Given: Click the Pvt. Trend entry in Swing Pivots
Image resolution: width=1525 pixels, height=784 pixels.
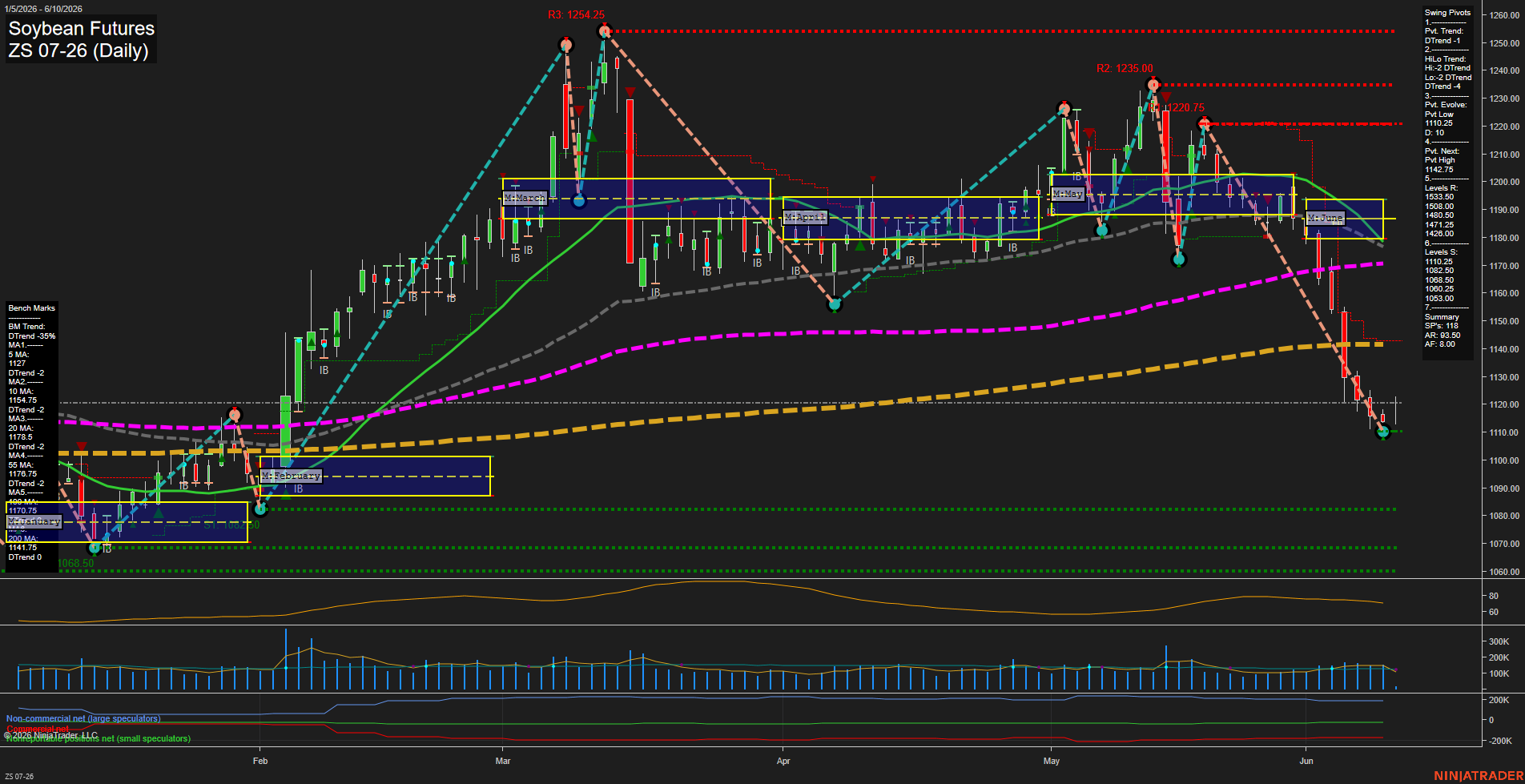Looking at the screenshot, I should 1444,31.
